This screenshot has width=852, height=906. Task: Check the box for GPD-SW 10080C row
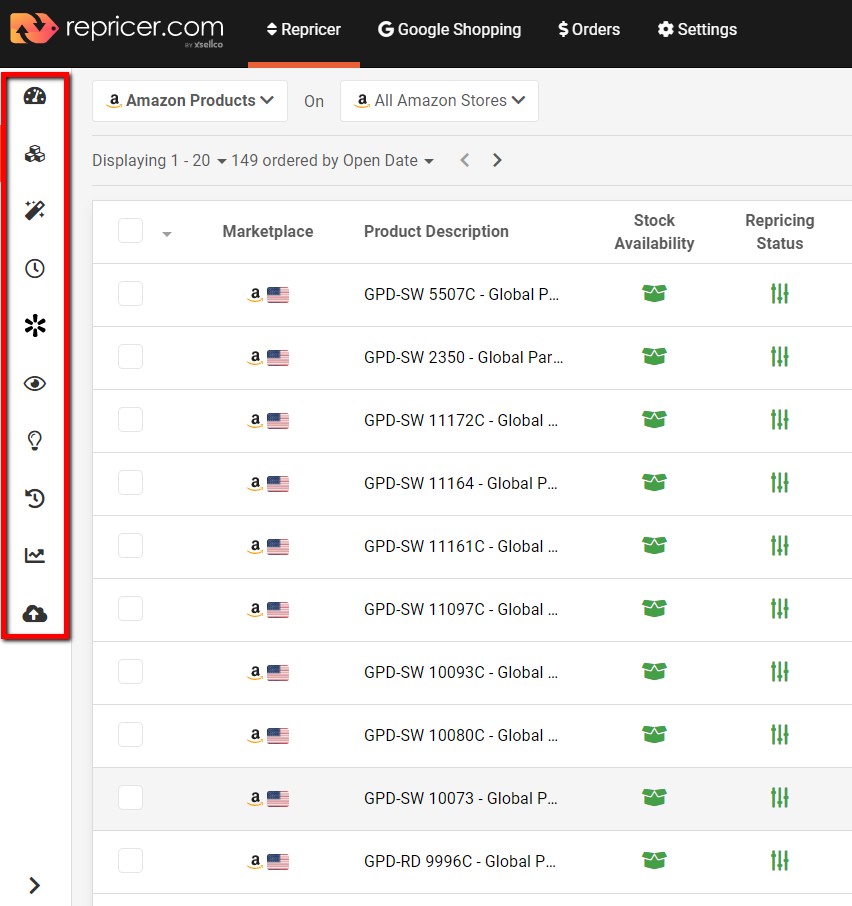click(131, 734)
